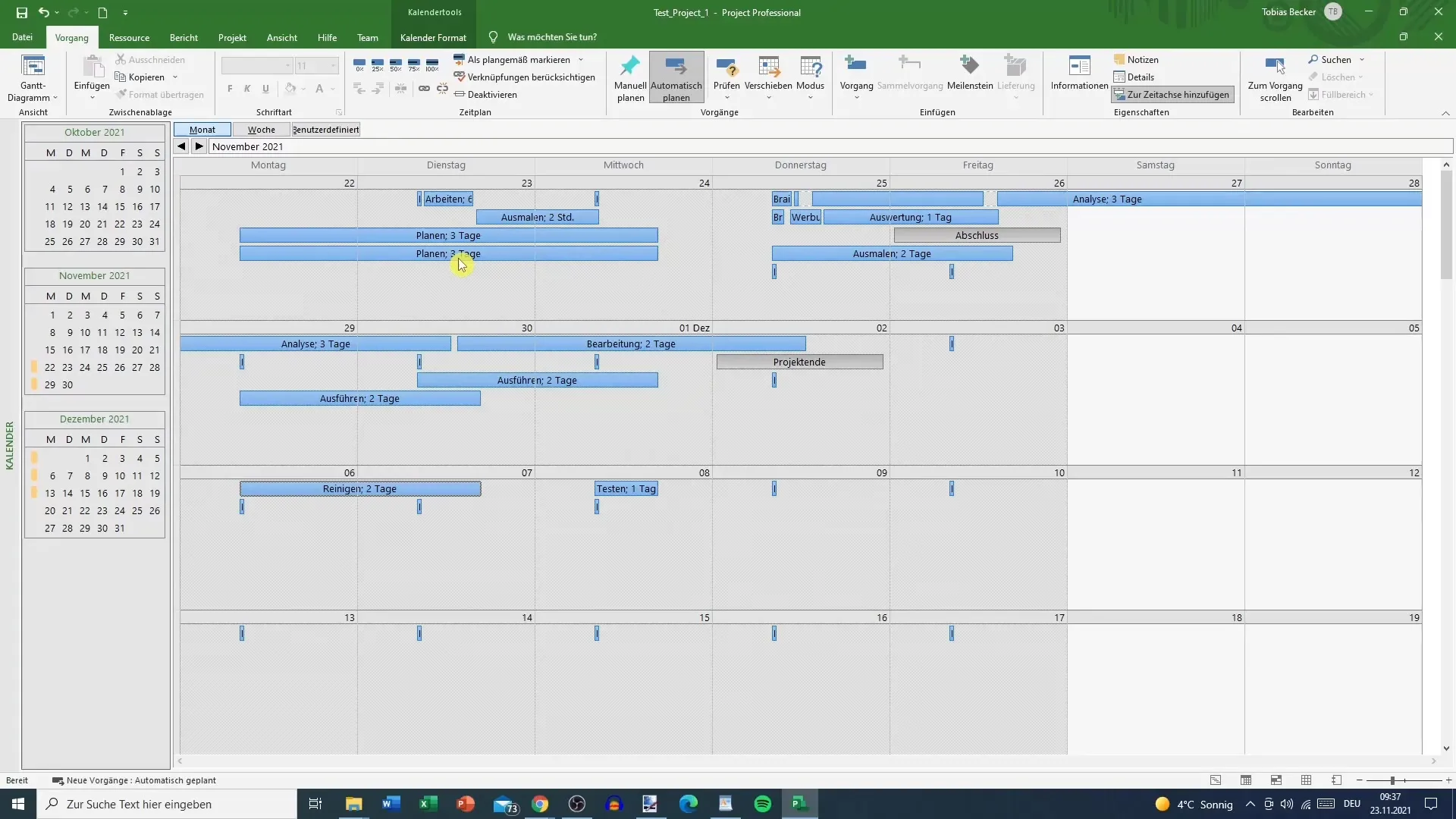This screenshot has height=819, width=1456.
Task: Set task progress to 0% complete
Action: (359, 64)
